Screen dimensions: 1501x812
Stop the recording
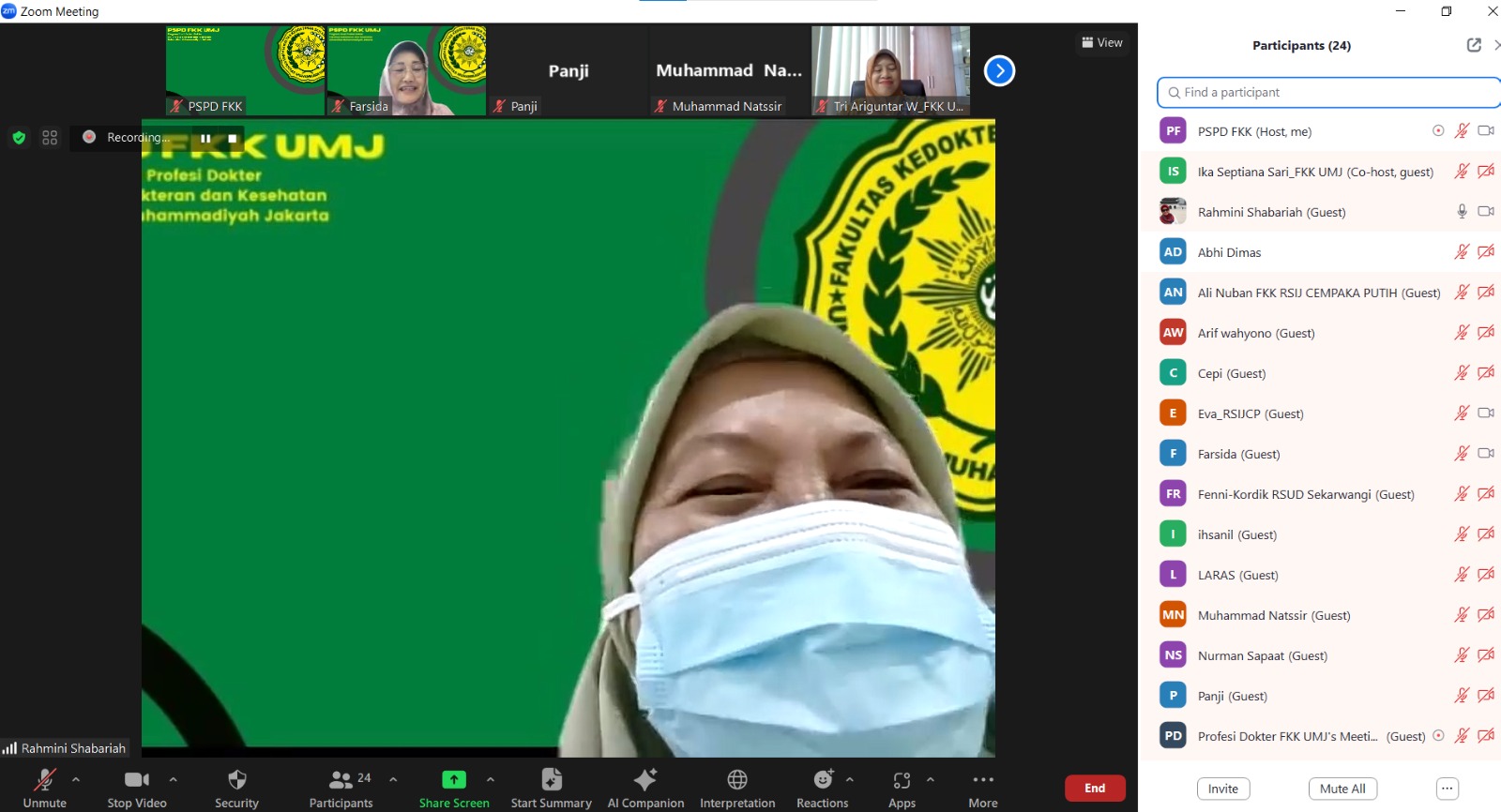[233, 138]
